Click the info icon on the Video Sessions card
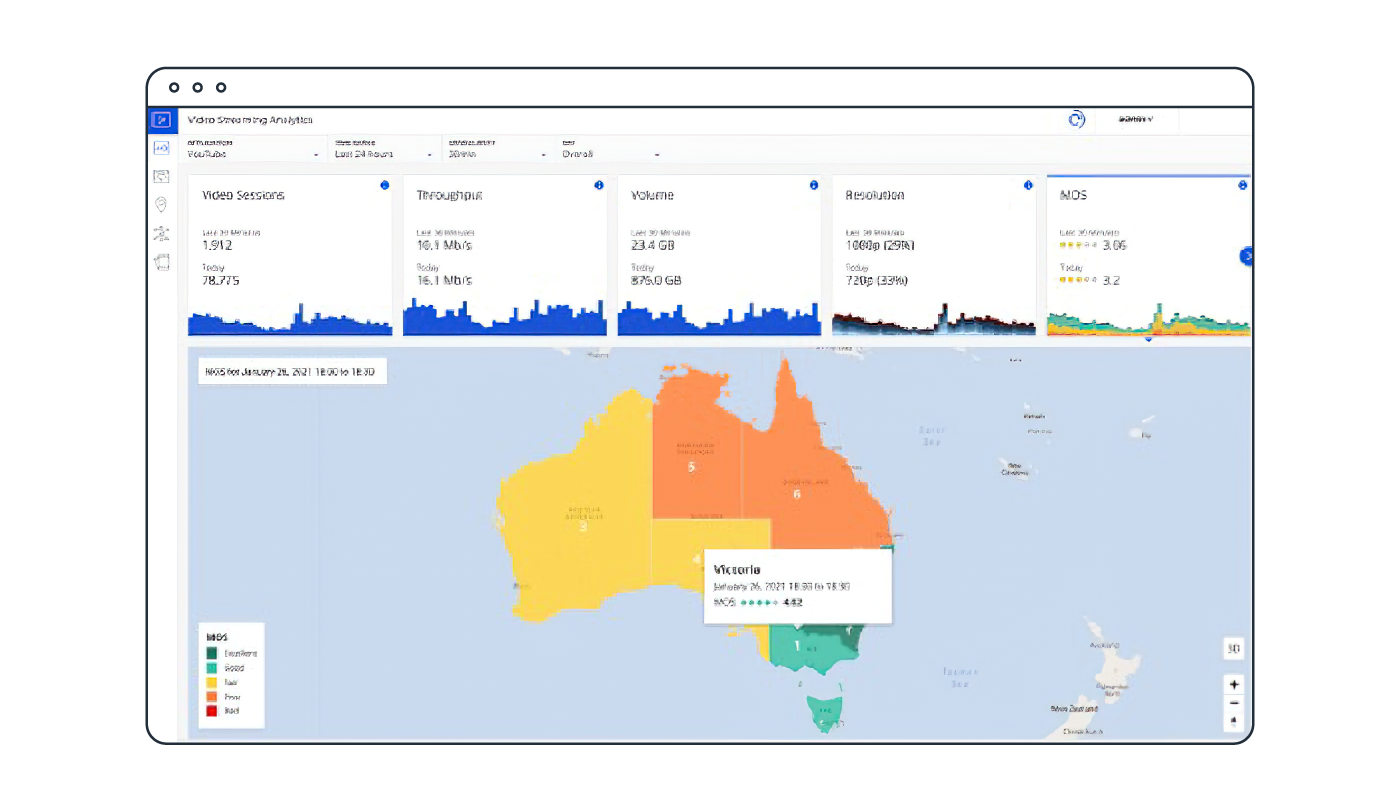 [x=384, y=185]
